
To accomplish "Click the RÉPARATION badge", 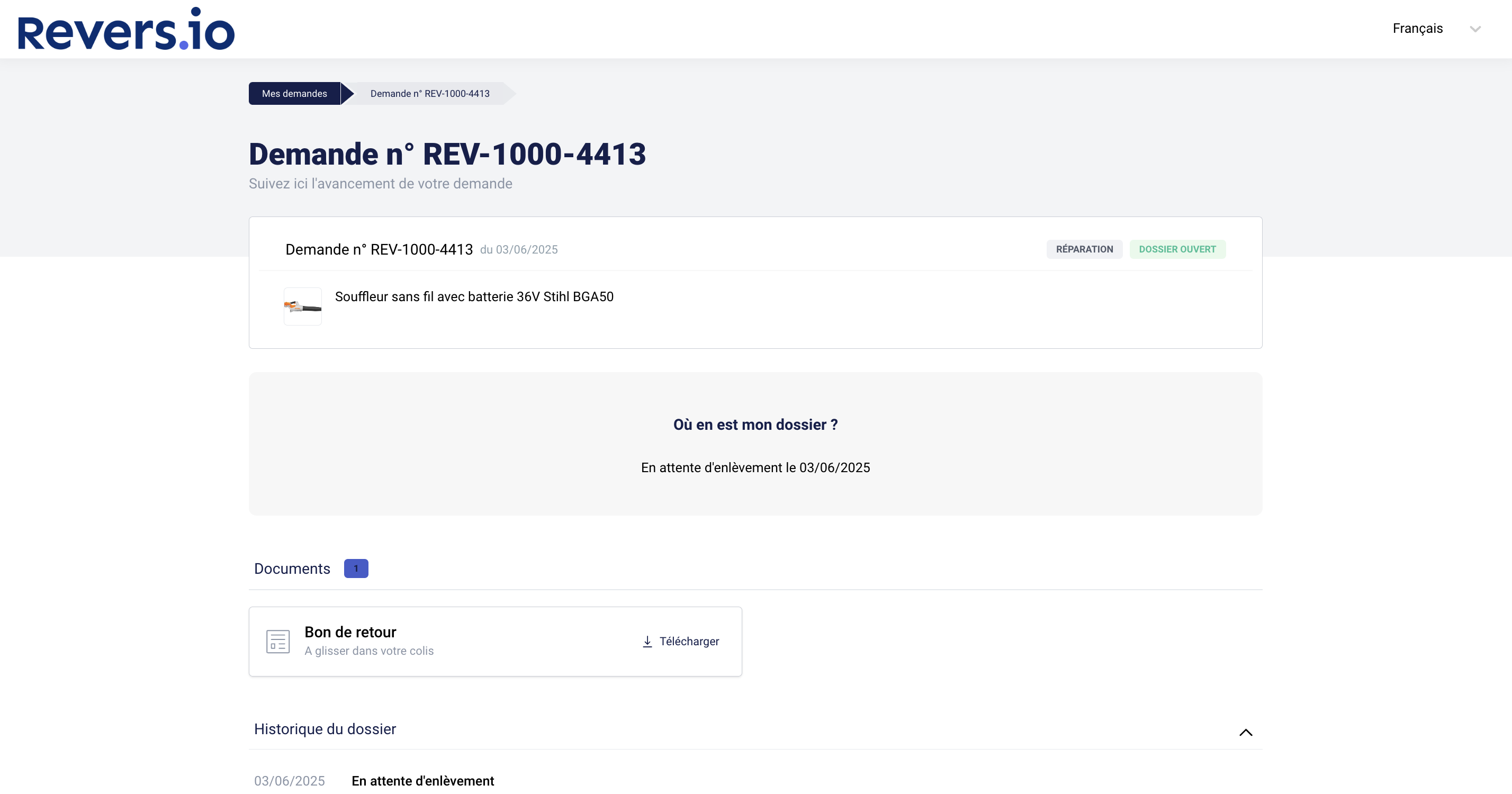I will [1084, 249].
